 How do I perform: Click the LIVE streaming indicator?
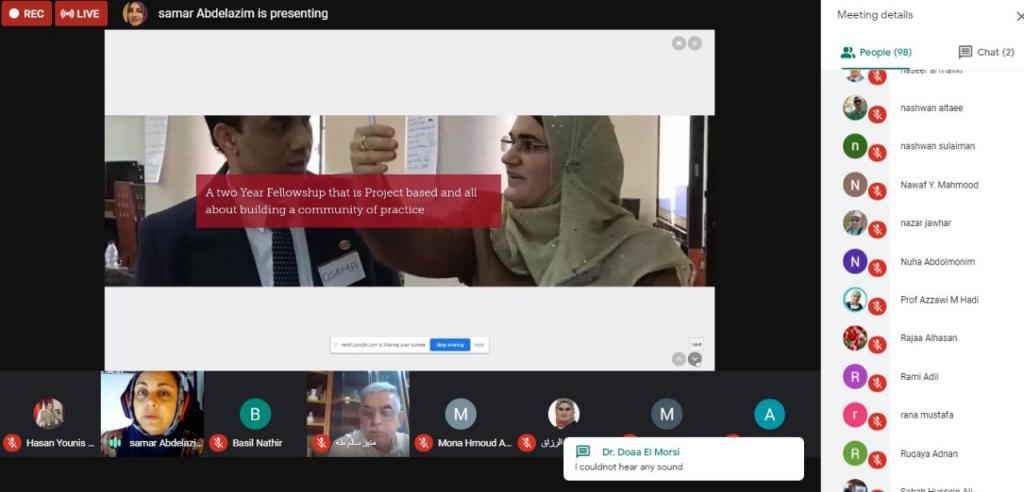pyautogui.click(x=81, y=14)
